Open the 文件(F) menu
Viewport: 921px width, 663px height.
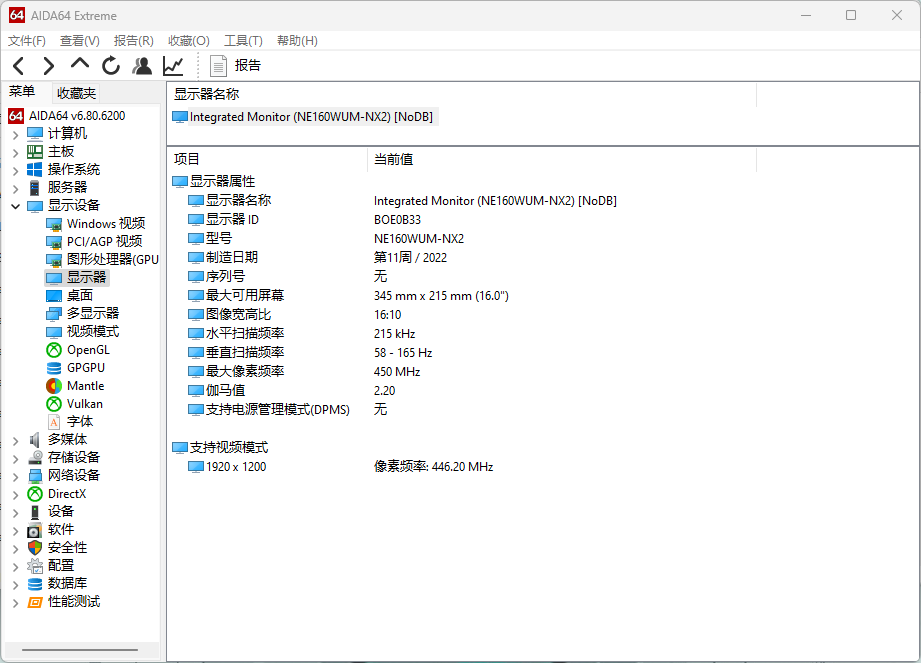[26, 41]
